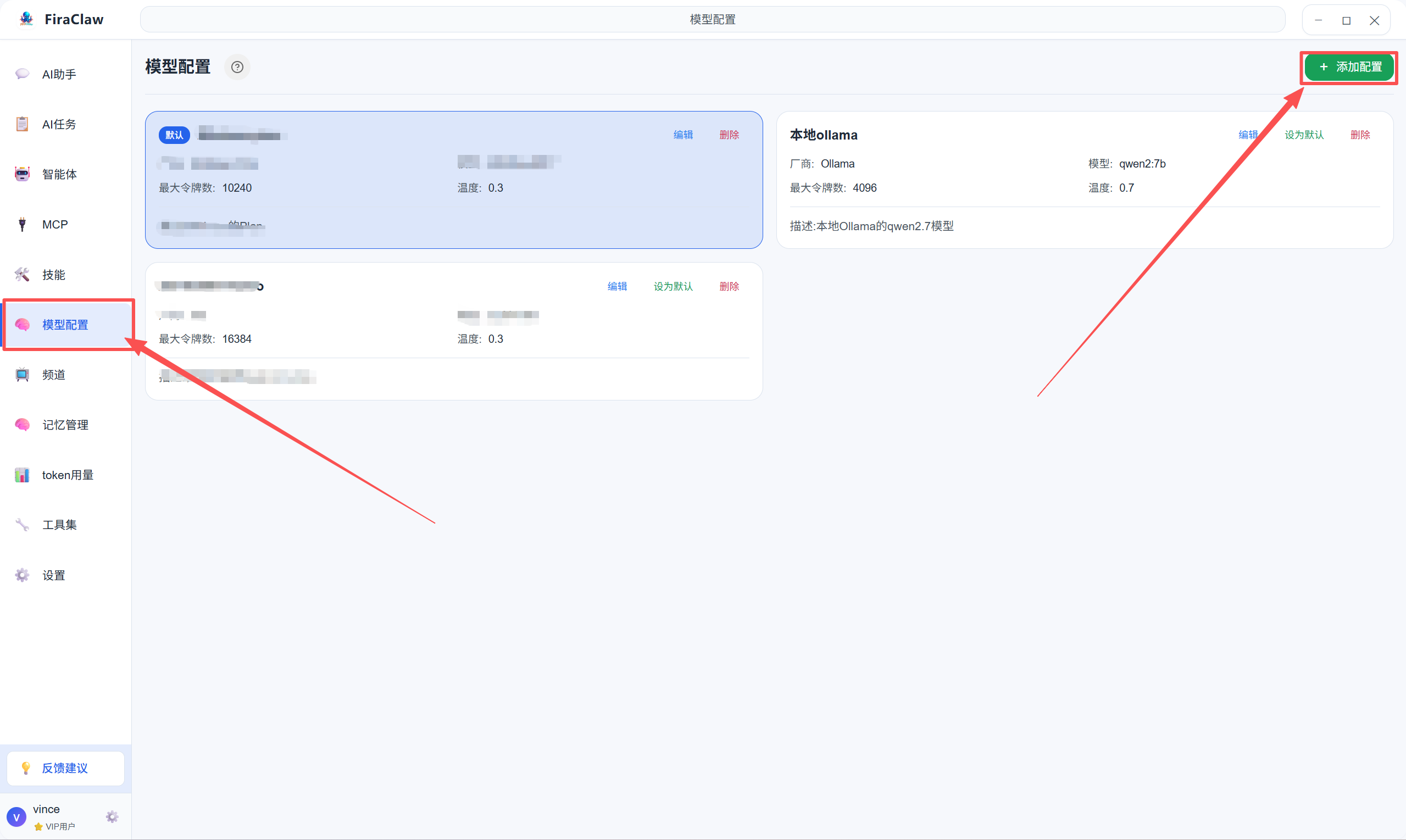Click 温度: 0.7 text

point(1111,188)
